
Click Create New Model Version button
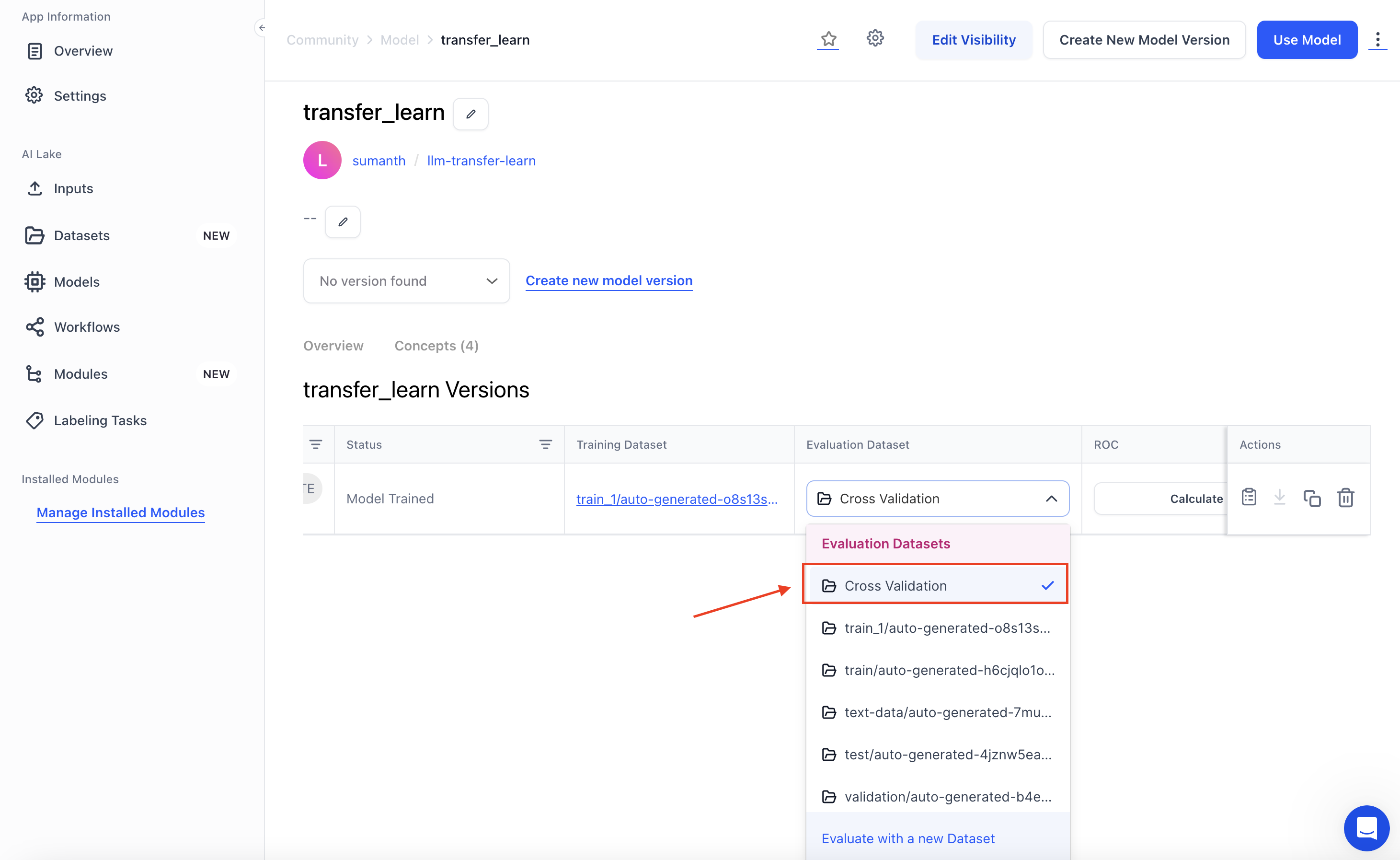pyautogui.click(x=1144, y=40)
